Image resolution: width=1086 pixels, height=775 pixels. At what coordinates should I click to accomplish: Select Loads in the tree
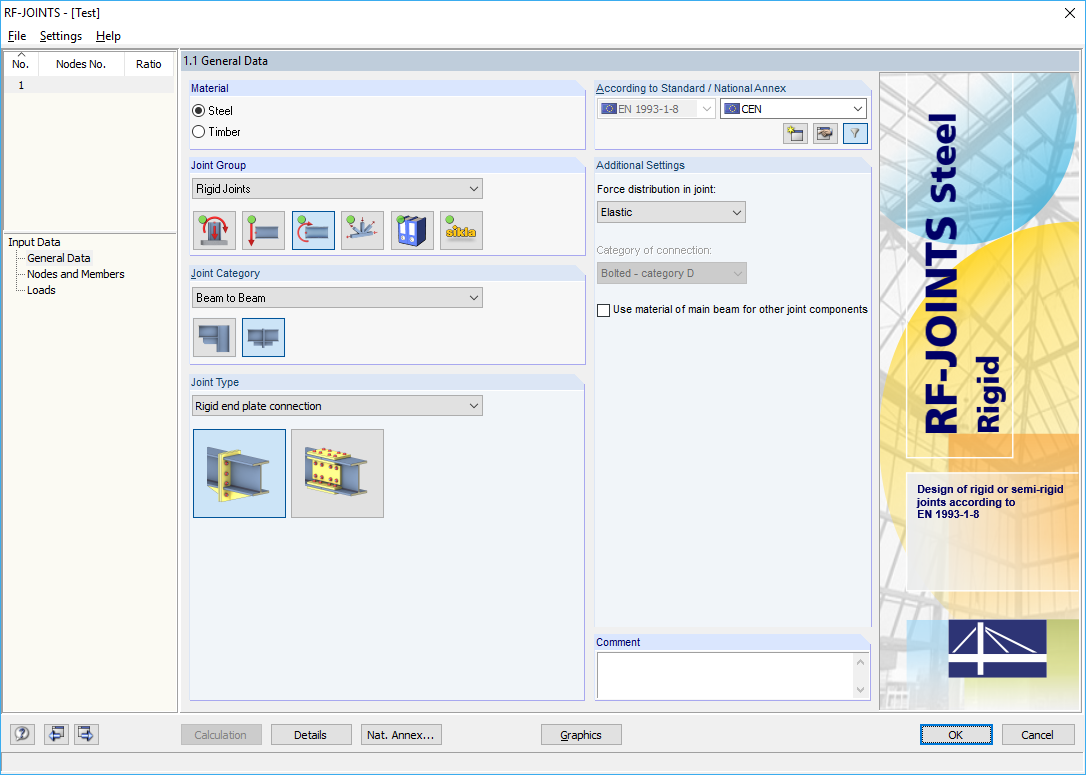pyautogui.click(x=41, y=290)
